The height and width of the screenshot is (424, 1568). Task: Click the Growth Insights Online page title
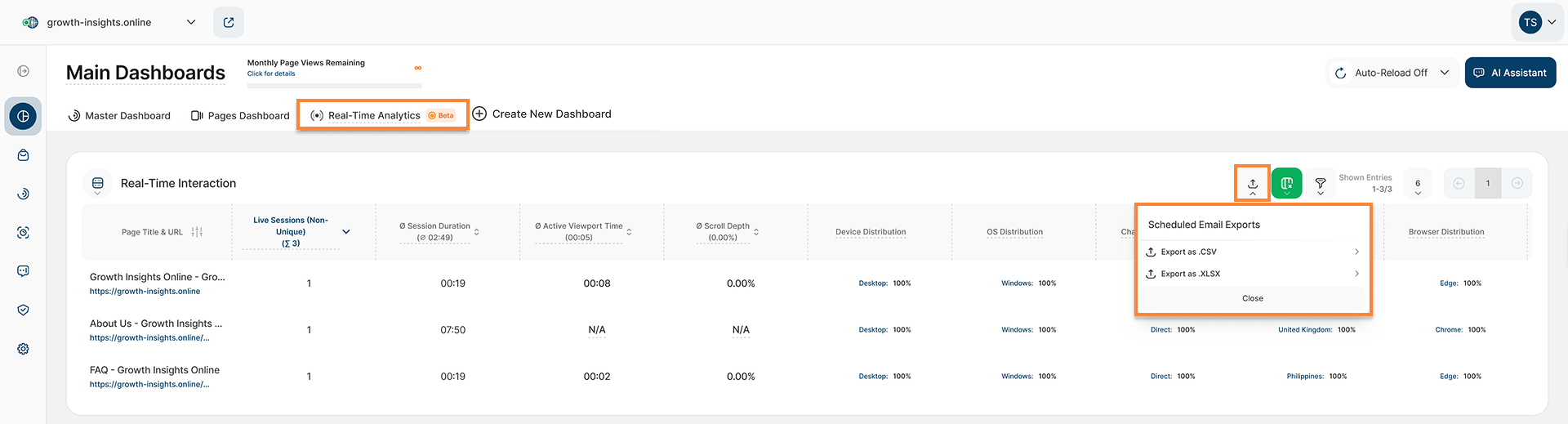[x=158, y=277]
